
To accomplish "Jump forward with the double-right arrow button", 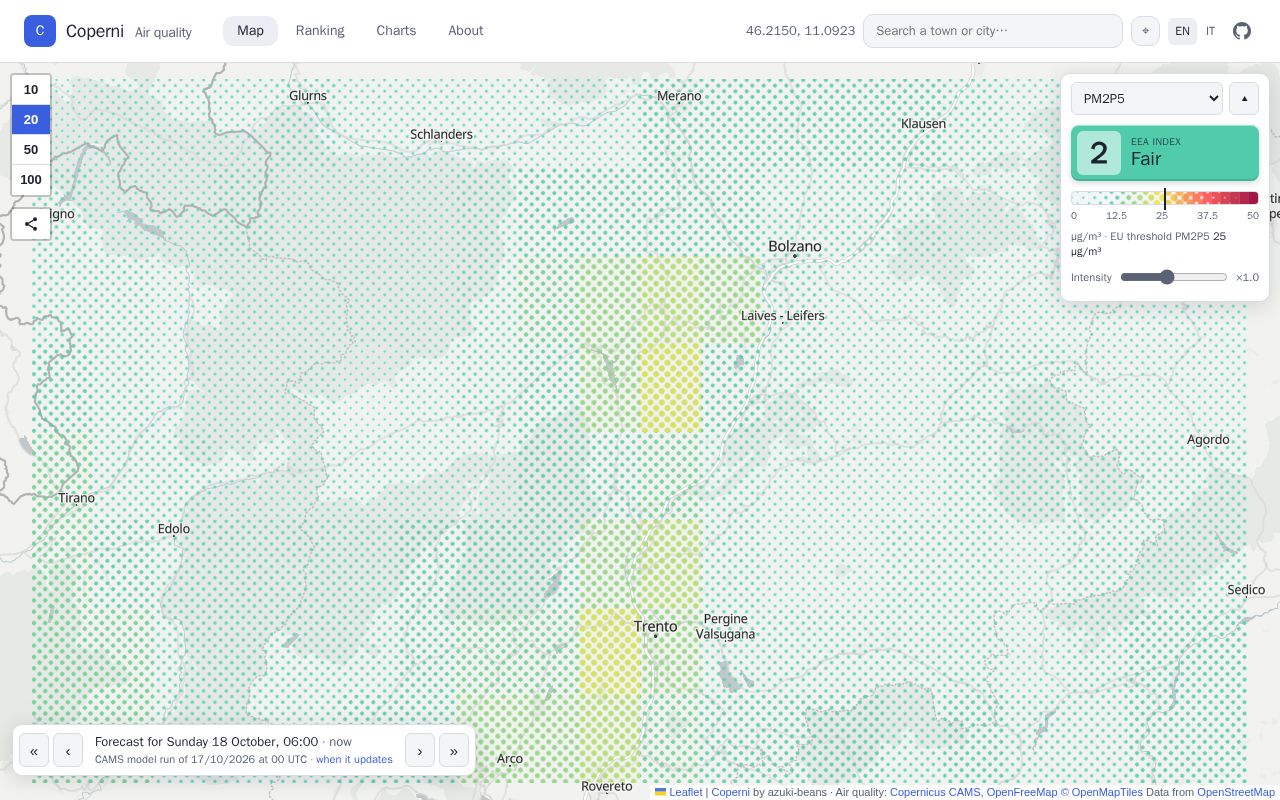I will pyautogui.click(x=454, y=750).
